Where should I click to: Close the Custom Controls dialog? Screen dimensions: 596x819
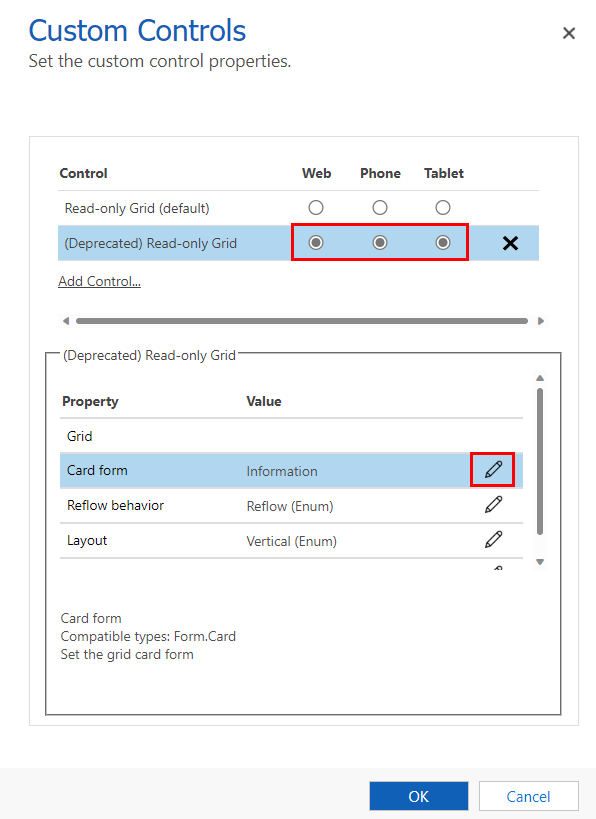point(569,33)
